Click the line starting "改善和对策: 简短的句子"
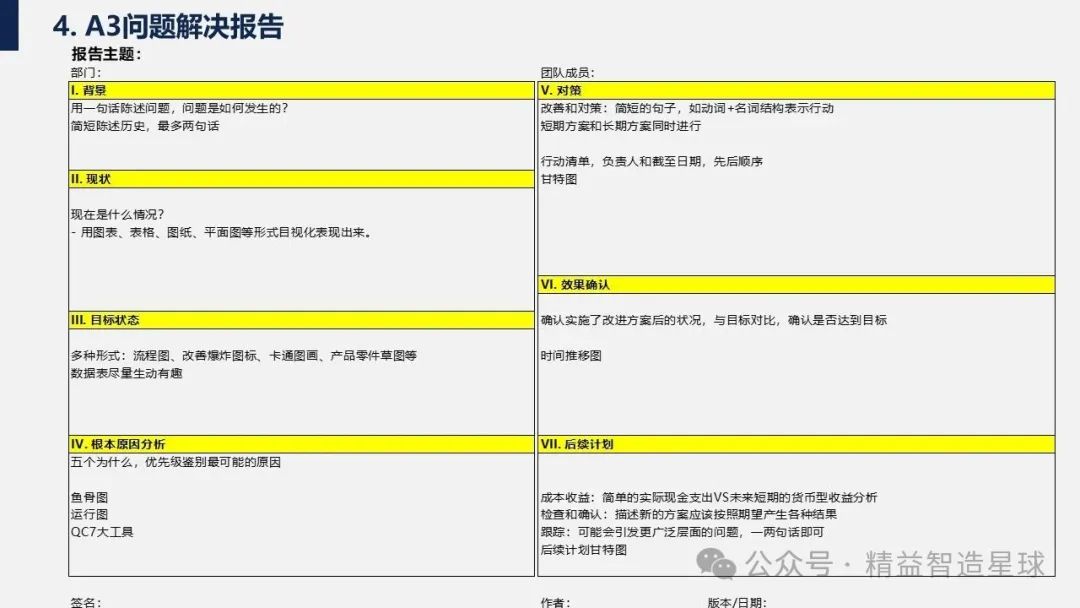 tap(687, 108)
